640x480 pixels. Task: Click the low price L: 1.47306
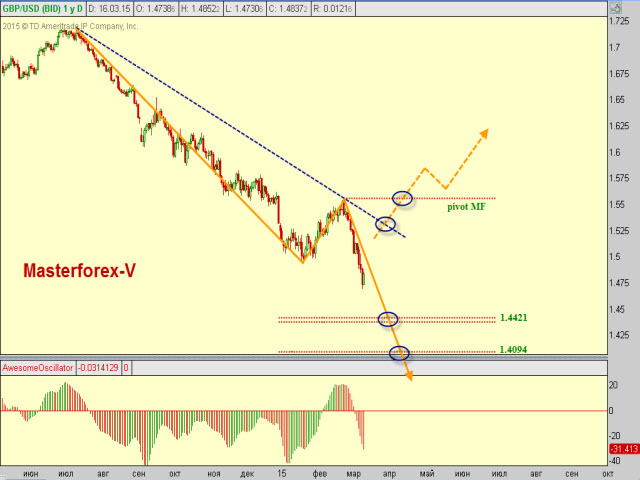click(244, 9)
